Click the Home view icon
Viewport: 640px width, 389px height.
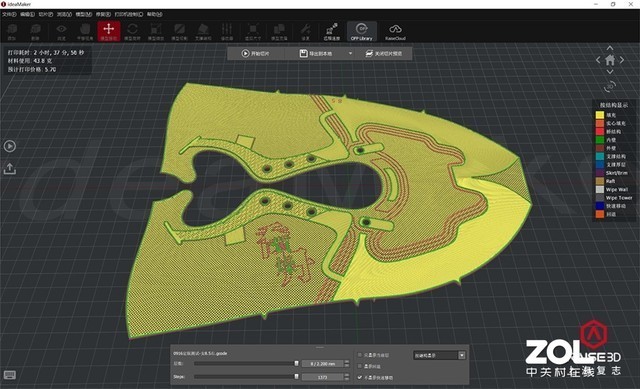[610, 60]
